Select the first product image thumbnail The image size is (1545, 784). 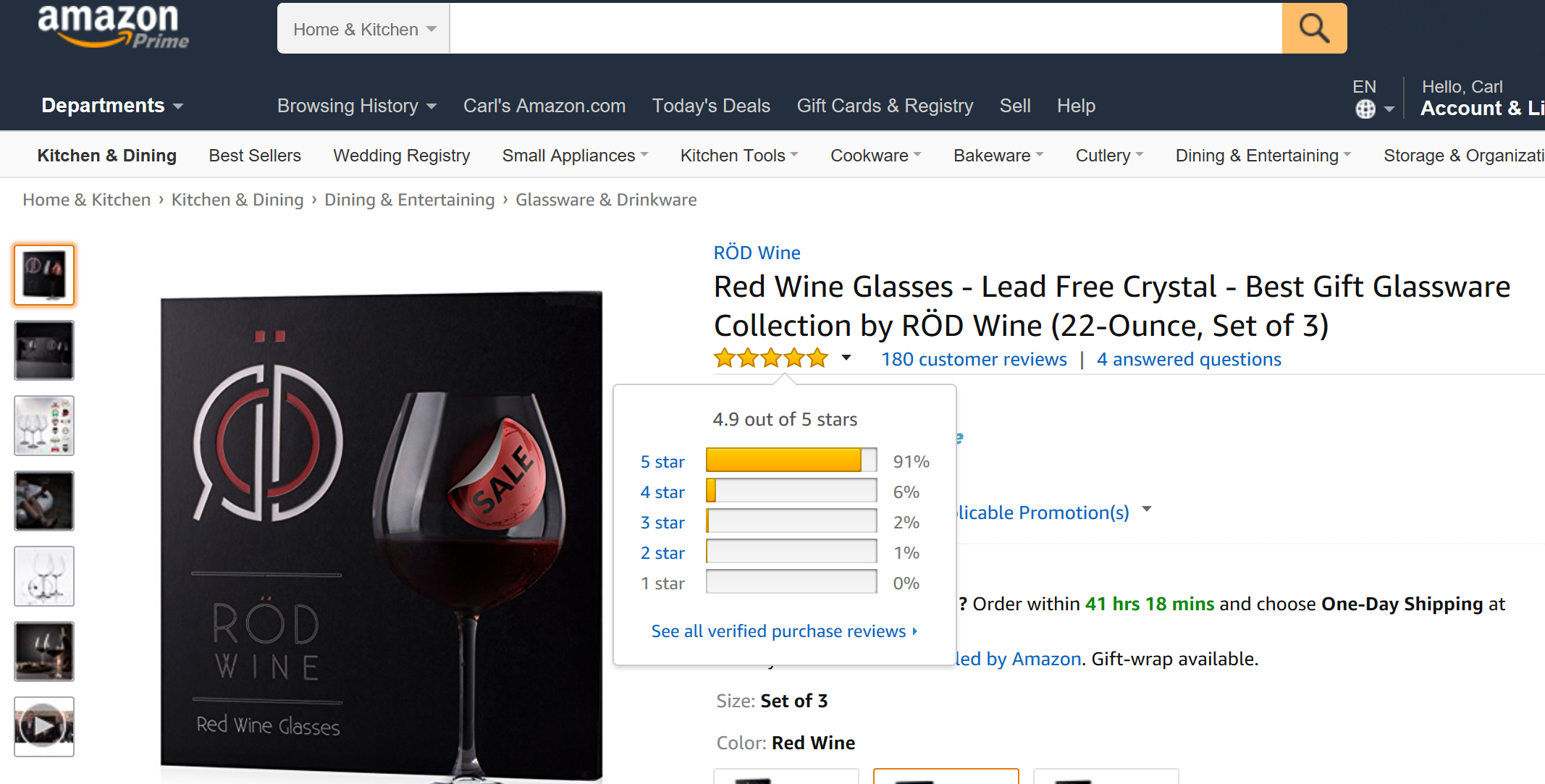click(44, 275)
